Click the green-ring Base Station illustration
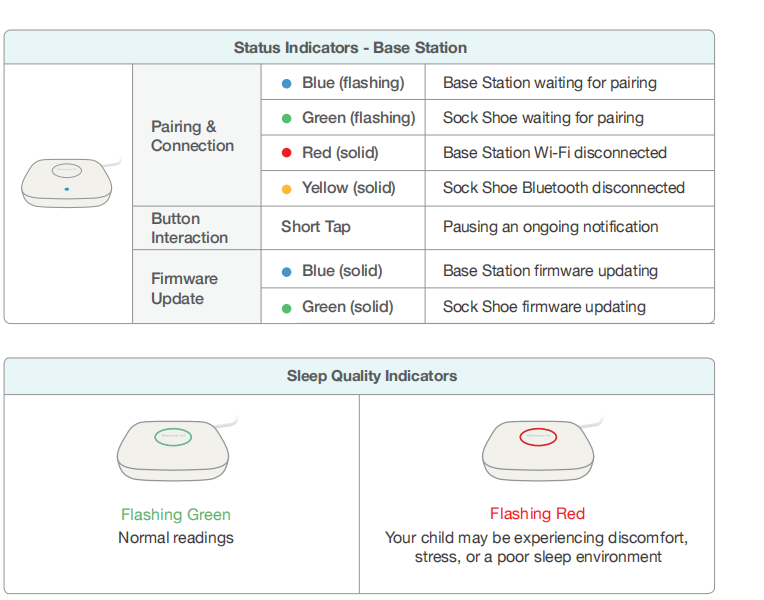Viewport: 764px width, 600px height. click(x=176, y=449)
